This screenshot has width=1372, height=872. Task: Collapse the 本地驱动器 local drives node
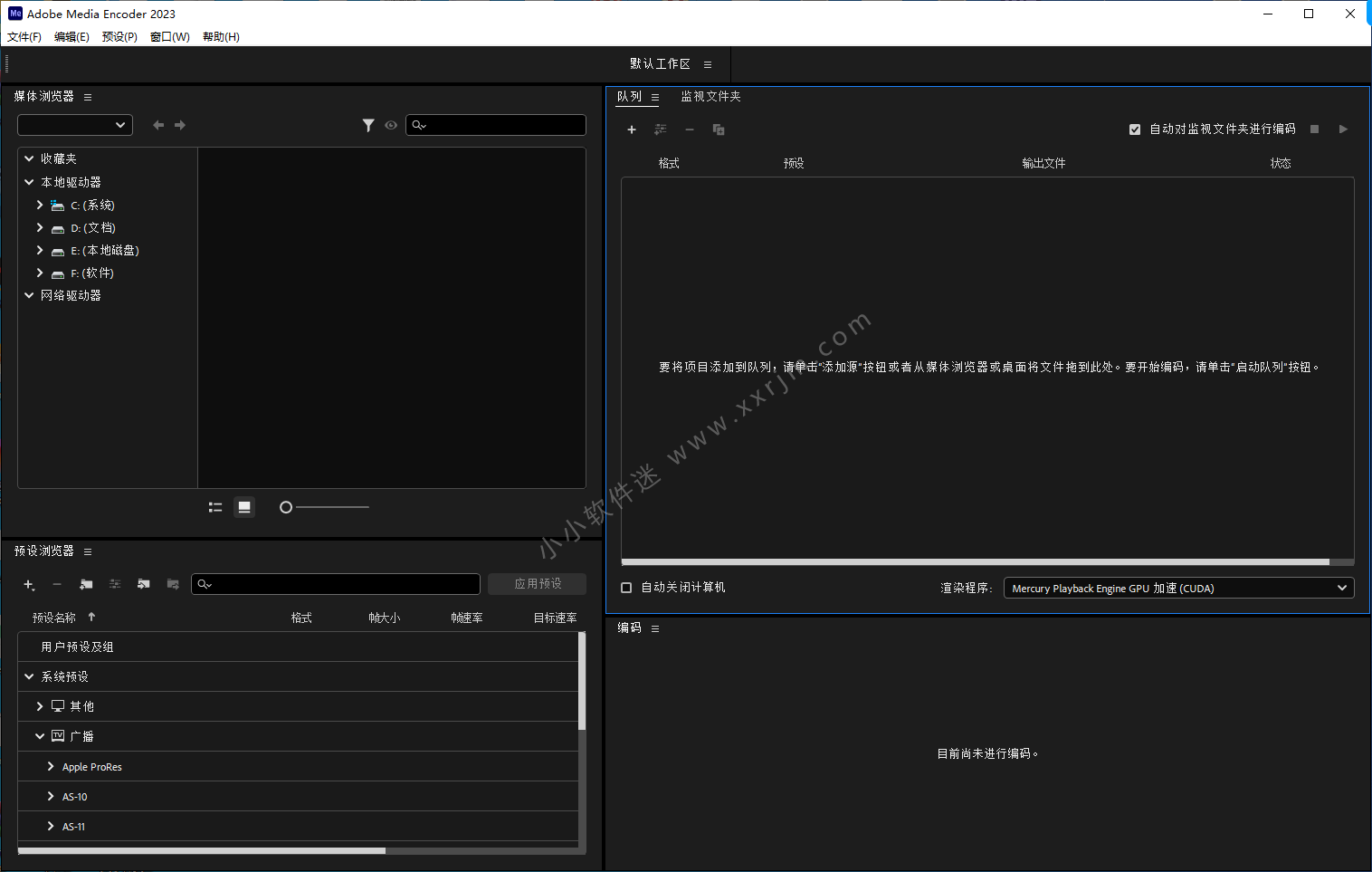point(29,182)
